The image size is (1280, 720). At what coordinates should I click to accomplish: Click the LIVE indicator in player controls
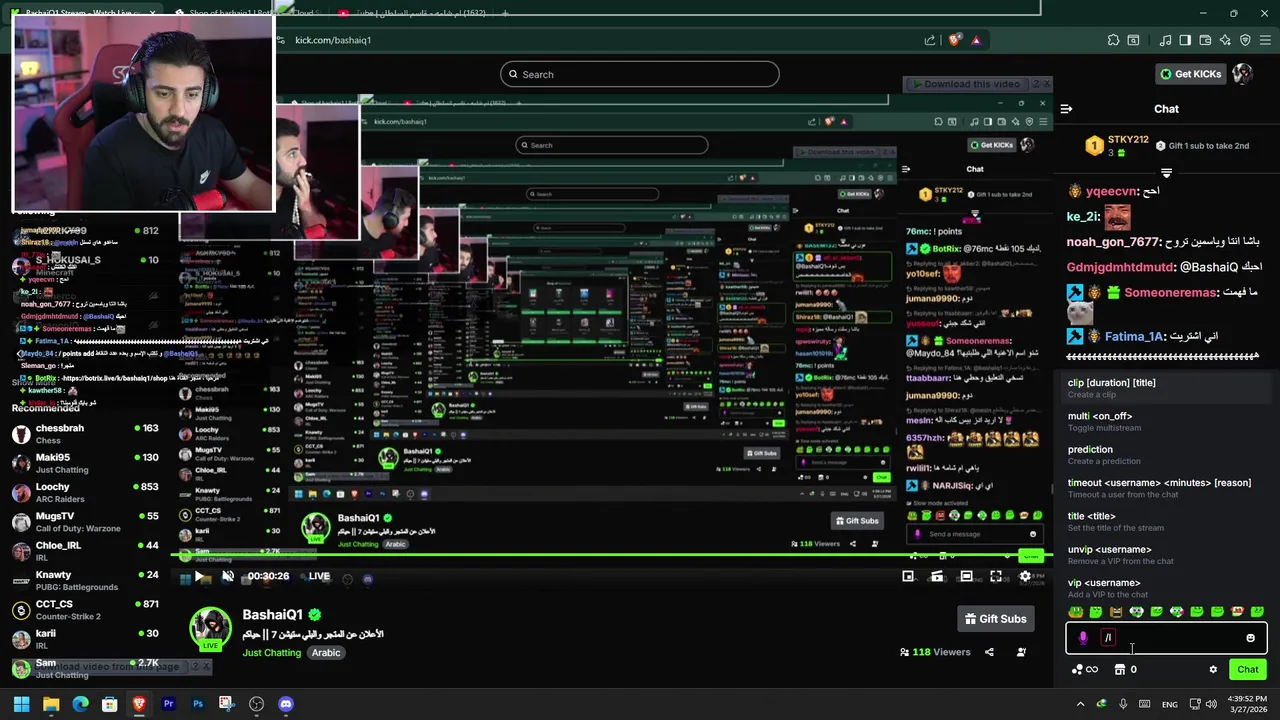tap(319, 576)
